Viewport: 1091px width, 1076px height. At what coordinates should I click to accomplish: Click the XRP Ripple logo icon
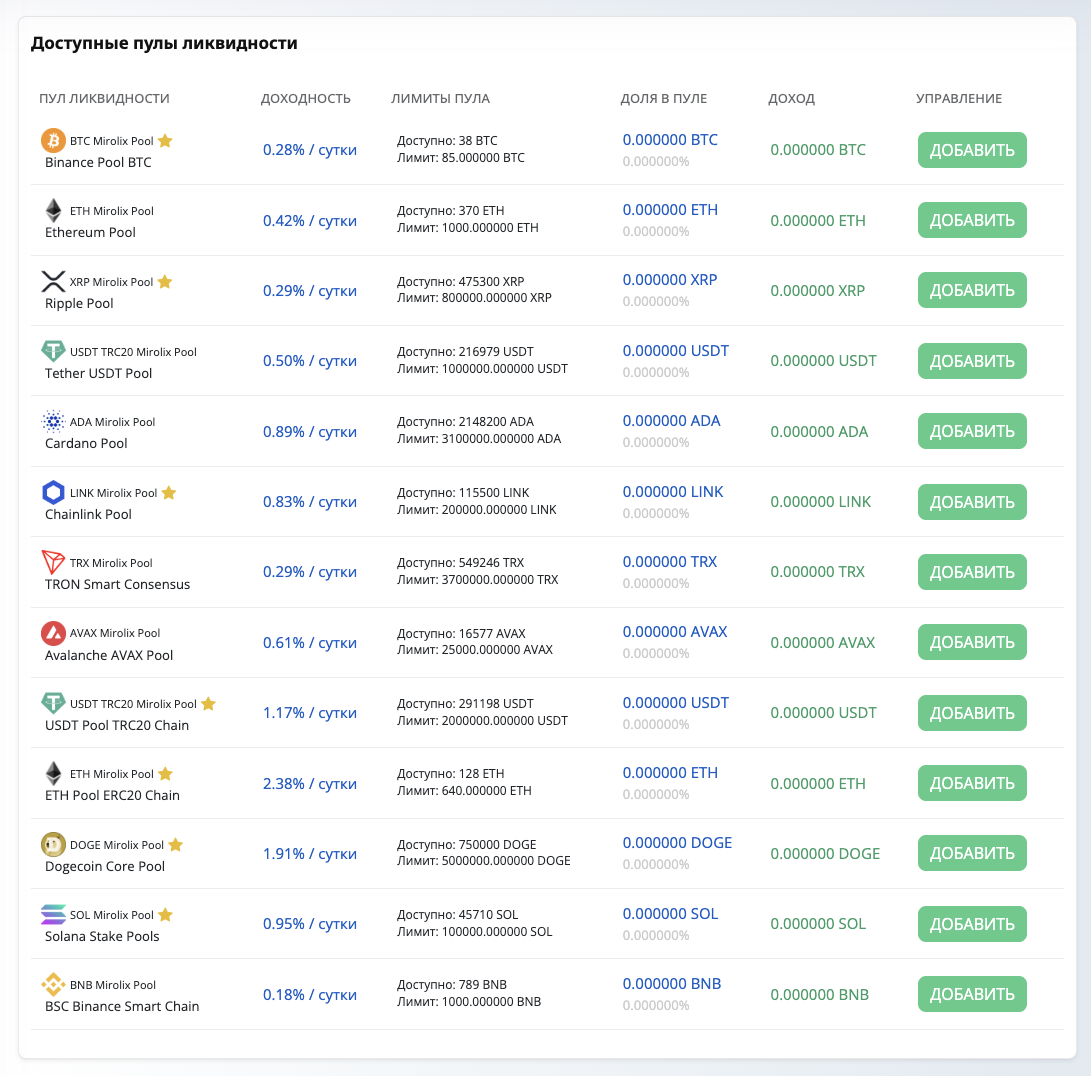pyautogui.click(x=53, y=281)
